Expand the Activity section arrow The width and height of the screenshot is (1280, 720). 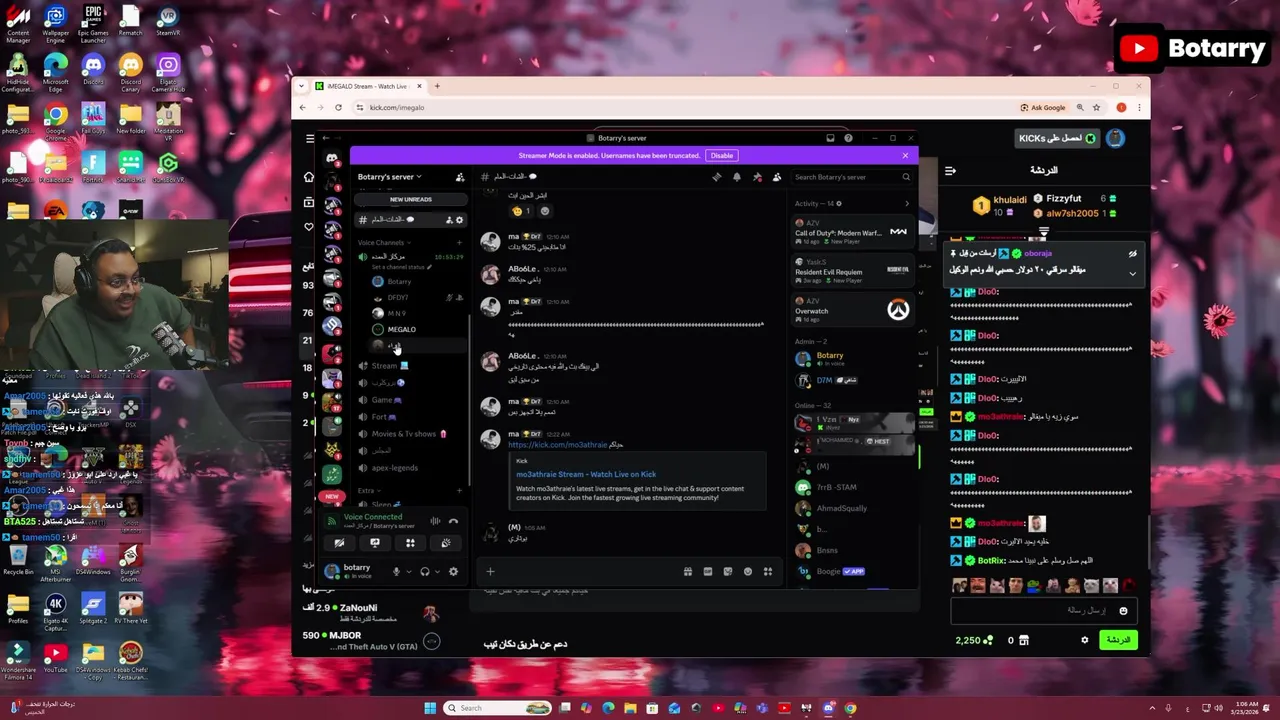[x=907, y=203]
